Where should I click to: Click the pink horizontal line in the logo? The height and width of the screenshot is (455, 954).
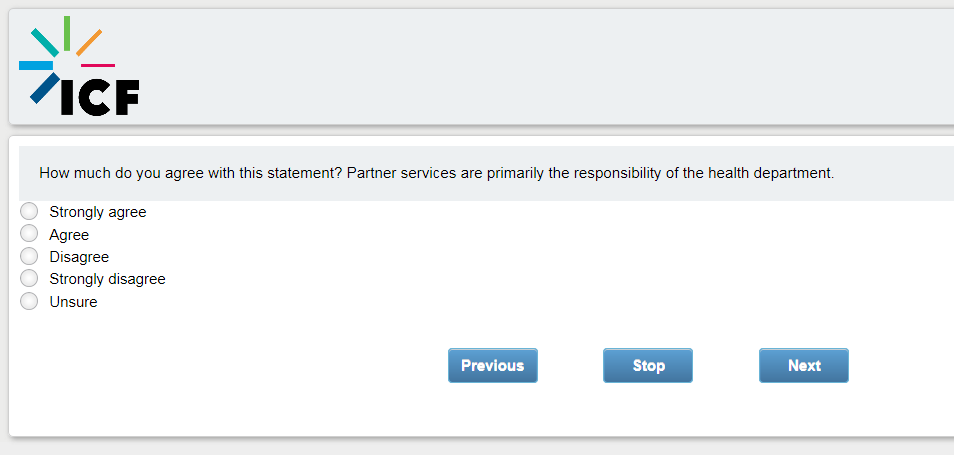click(x=97, y=66)
